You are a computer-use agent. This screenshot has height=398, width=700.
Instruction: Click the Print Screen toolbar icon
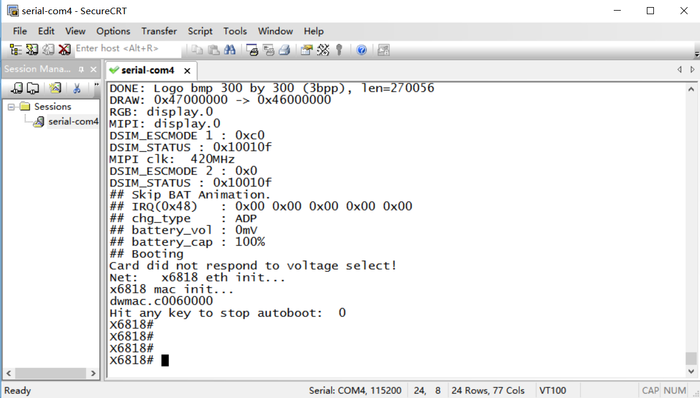pyautogui.click(x=252, y=50)
